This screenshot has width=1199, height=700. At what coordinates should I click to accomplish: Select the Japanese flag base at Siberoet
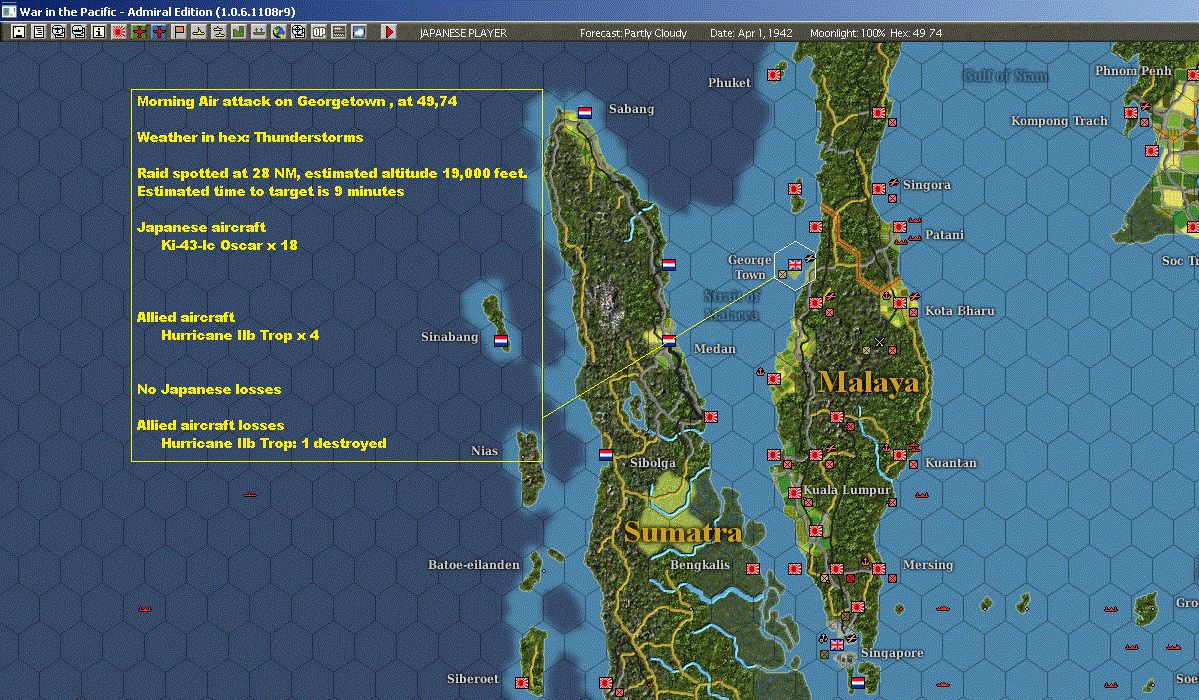[522, 682]
